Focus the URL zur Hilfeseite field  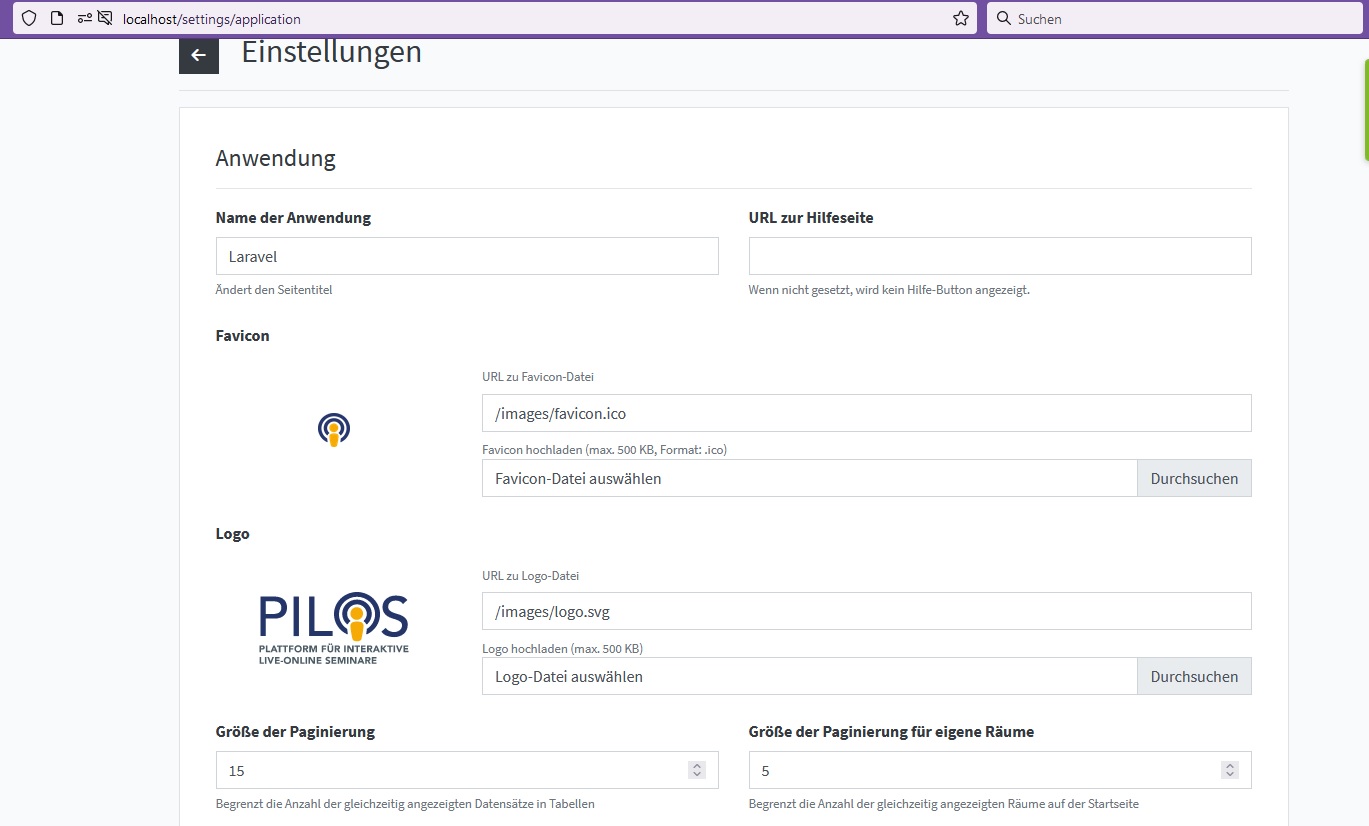[1000, 256]
